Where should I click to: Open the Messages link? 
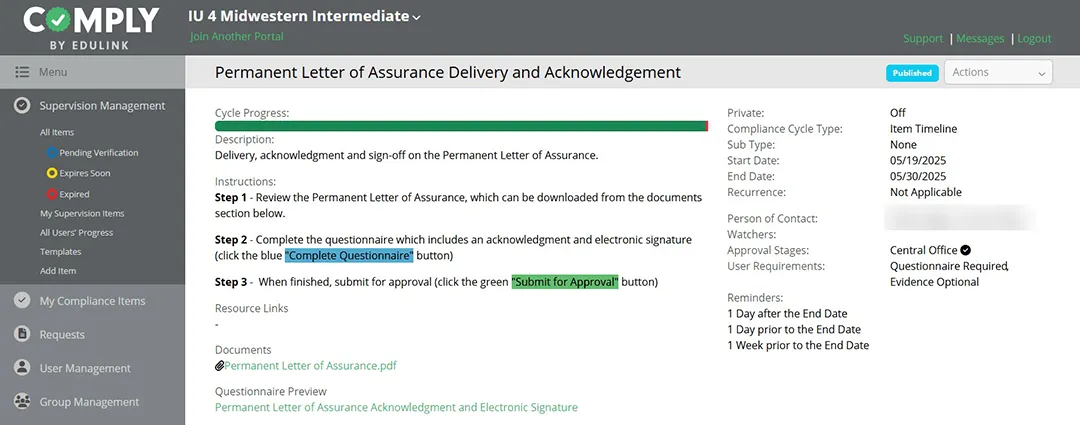(x=980, y=39)
